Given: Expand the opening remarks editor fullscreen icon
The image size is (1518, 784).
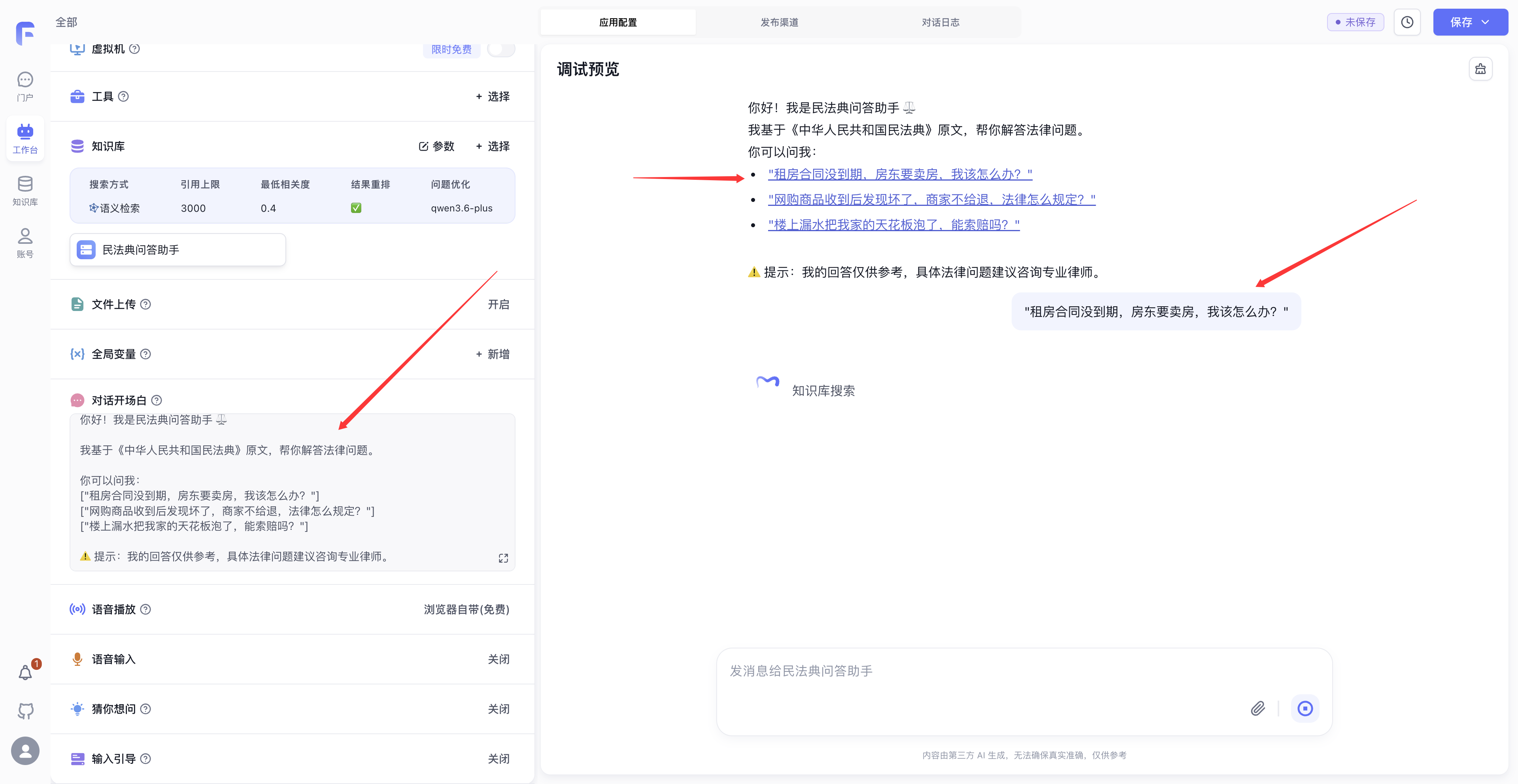Looking at the screenshot, I should point(503,558).
